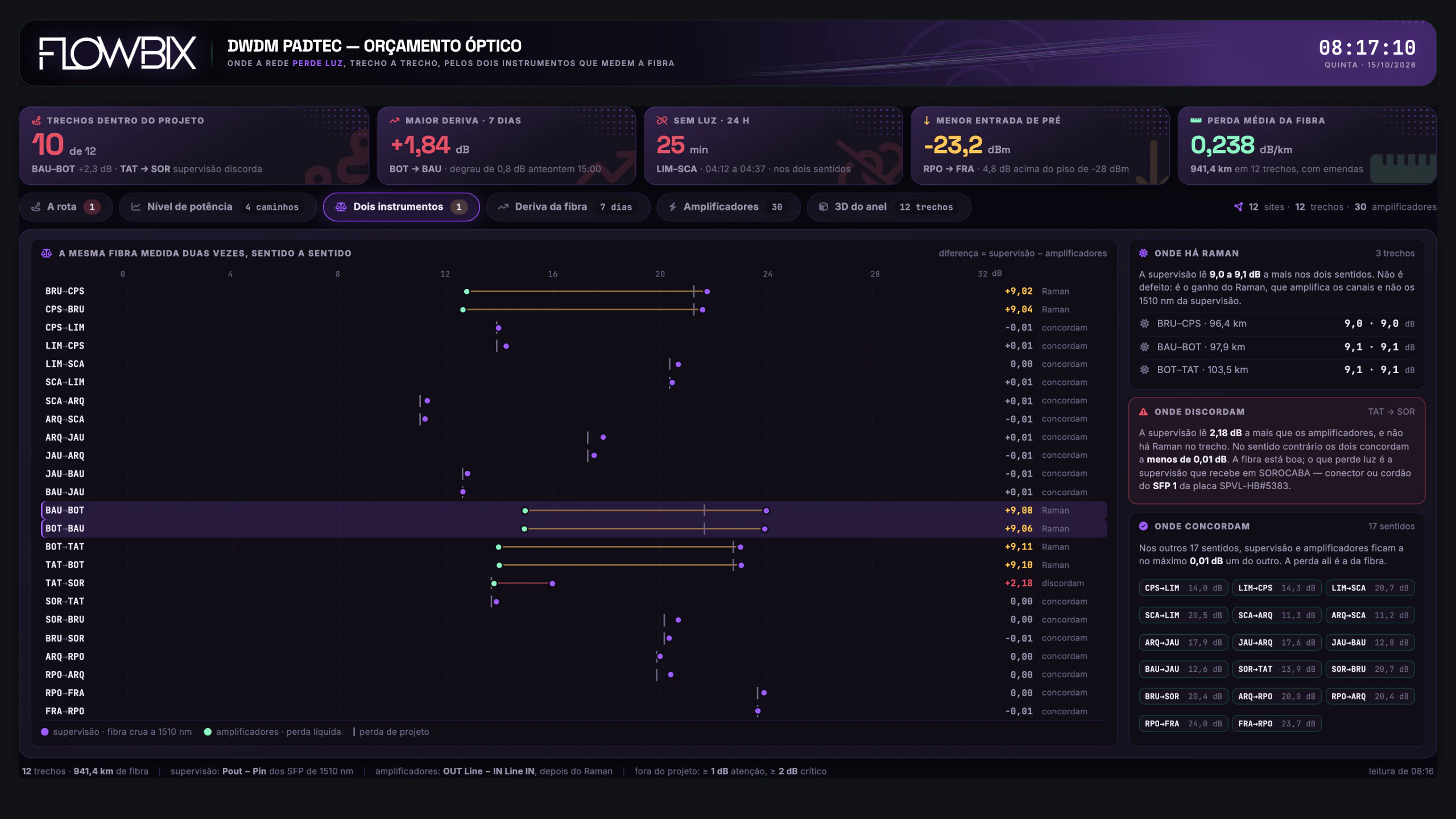The image size is (1456, 819).
Task: Click the FRA→RPO 23,7 dB chip
Action: pos(1276,724)
